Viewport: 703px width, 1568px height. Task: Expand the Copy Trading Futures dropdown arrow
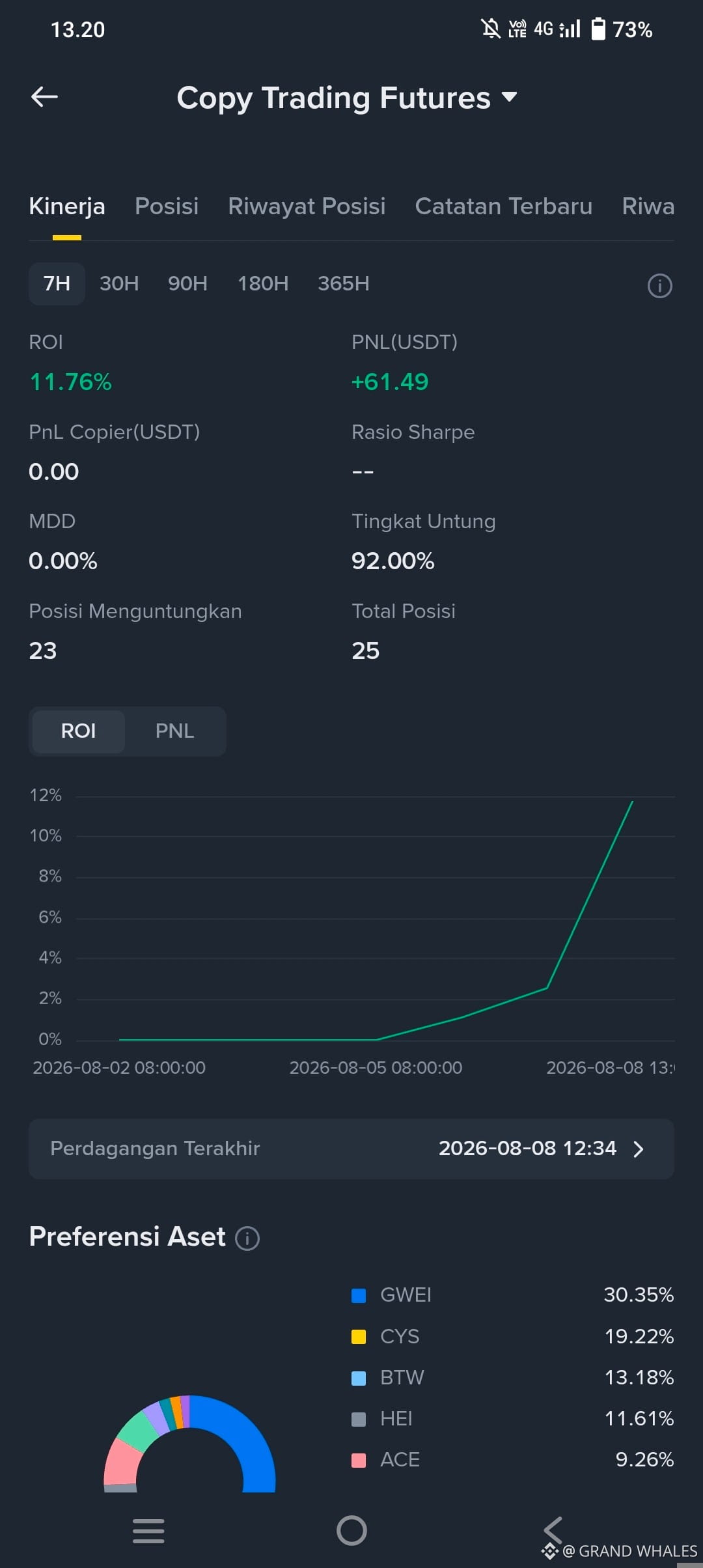click(x=510, y=97)
